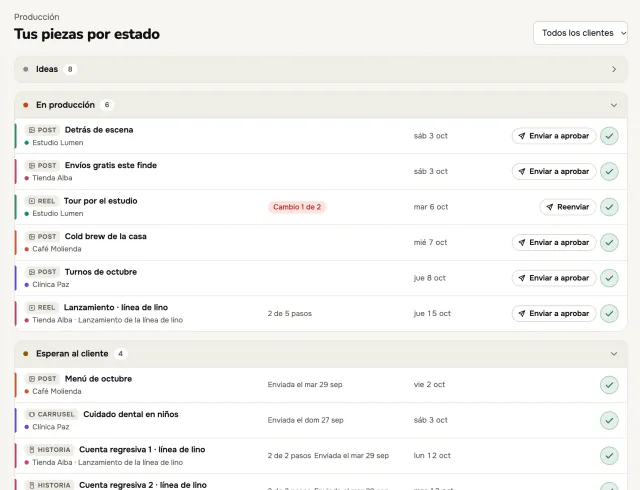This screenshot has height=490, width=640.
Task: Click POST badge on Envíos gratis este finde
Action: pyautogui.click(x=42, y=165)
